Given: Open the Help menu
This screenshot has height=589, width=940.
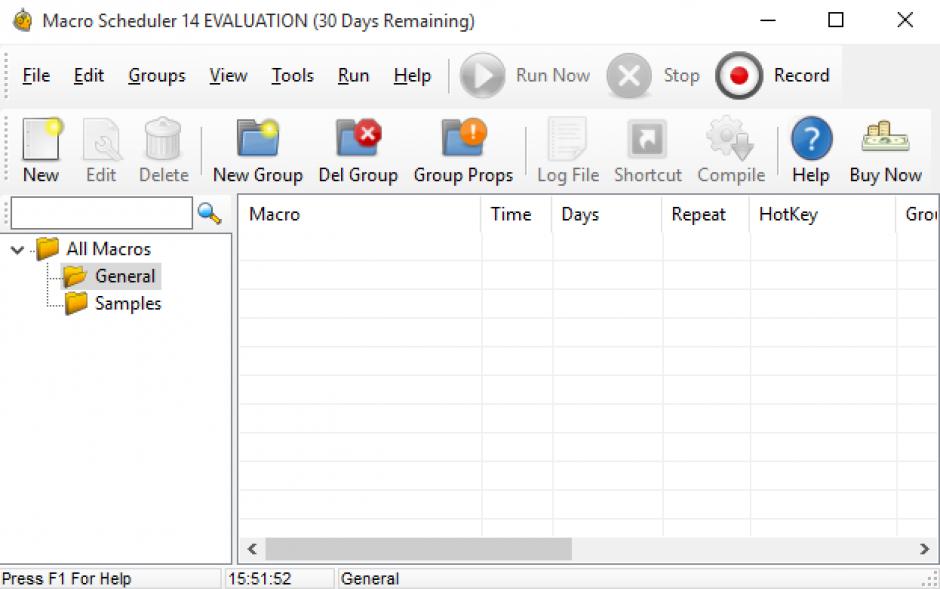Looking at the screenshot, I should (x=412, y=75).
